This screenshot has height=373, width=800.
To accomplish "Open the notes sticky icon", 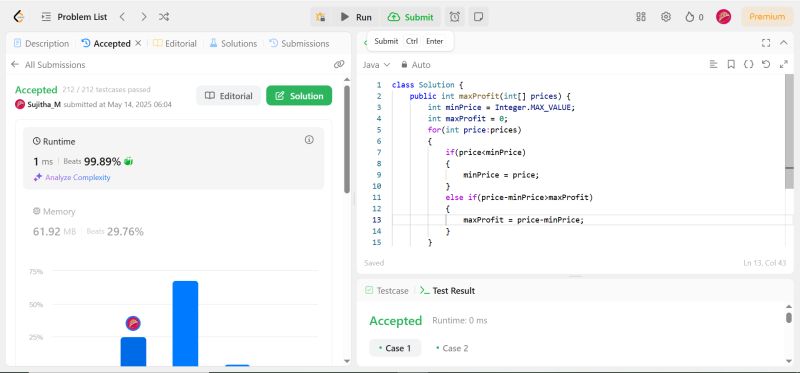I will tap(479, 17).
